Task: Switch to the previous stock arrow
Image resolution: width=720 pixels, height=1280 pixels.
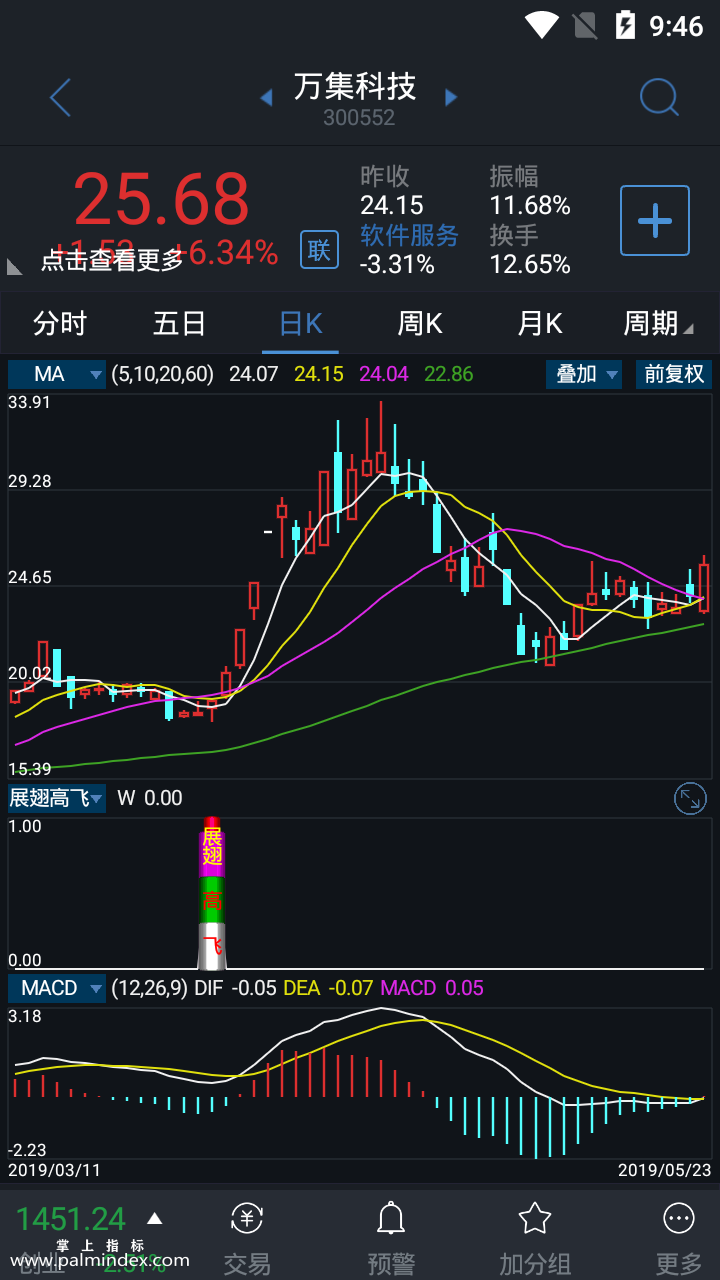Action: (x=266, y=97)
